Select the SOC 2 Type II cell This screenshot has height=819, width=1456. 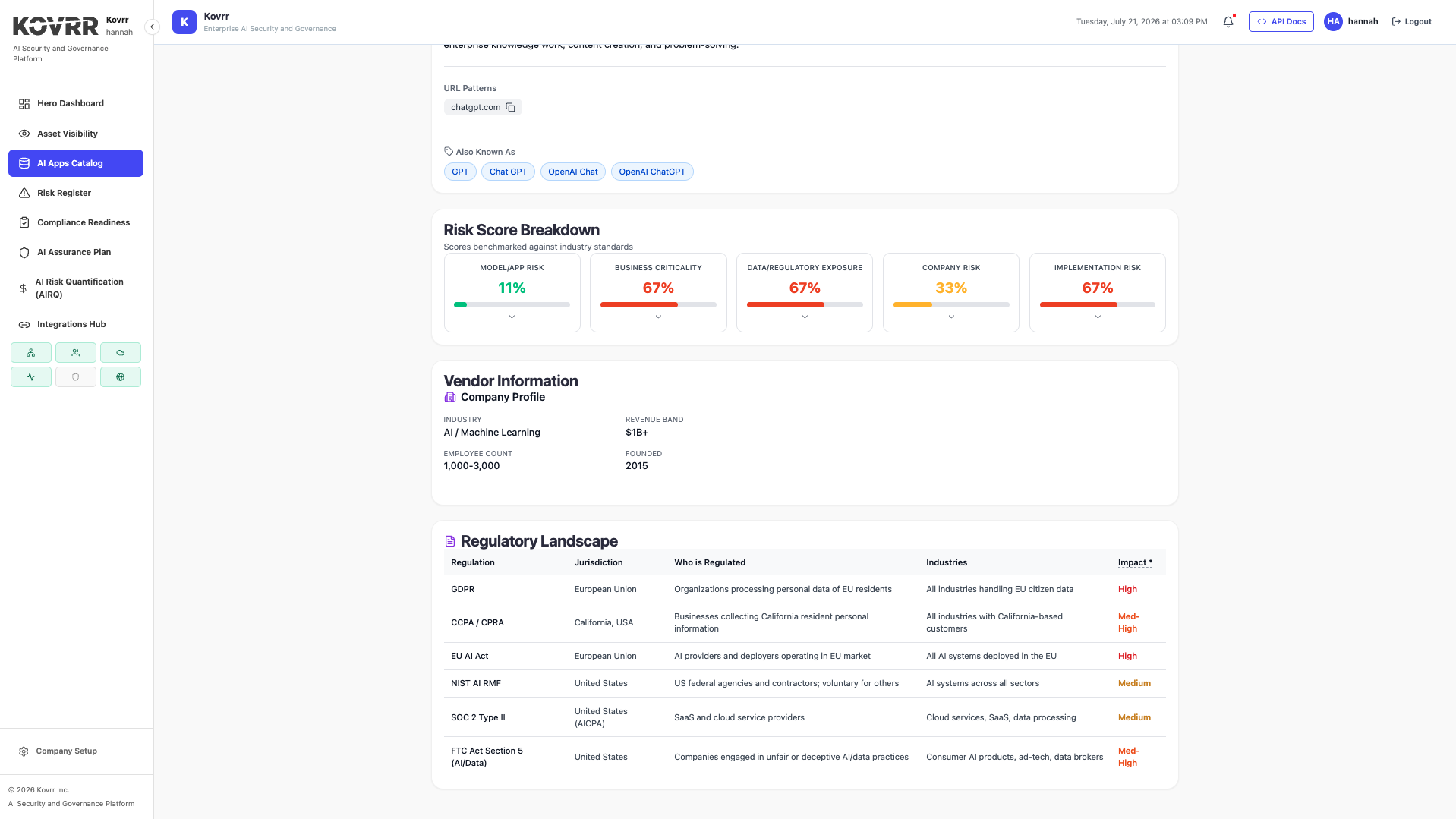coord(478,718)
